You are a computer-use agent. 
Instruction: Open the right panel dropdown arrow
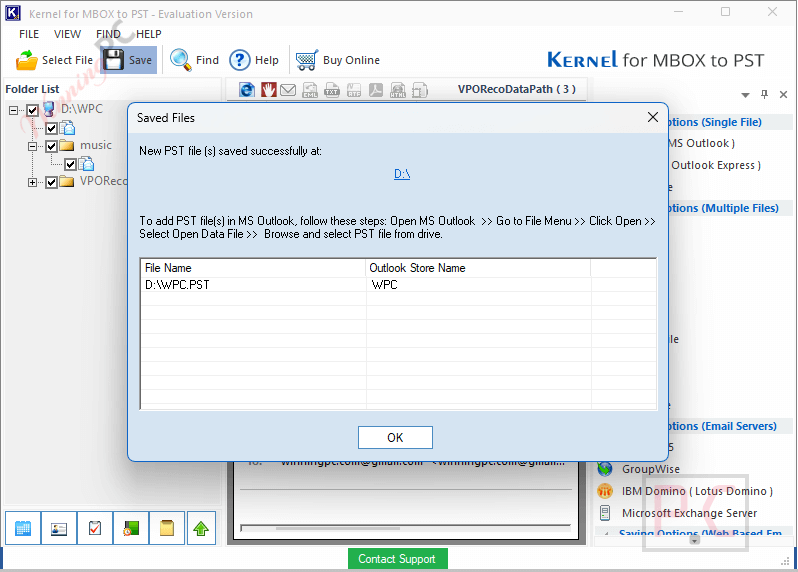point(746,95)
